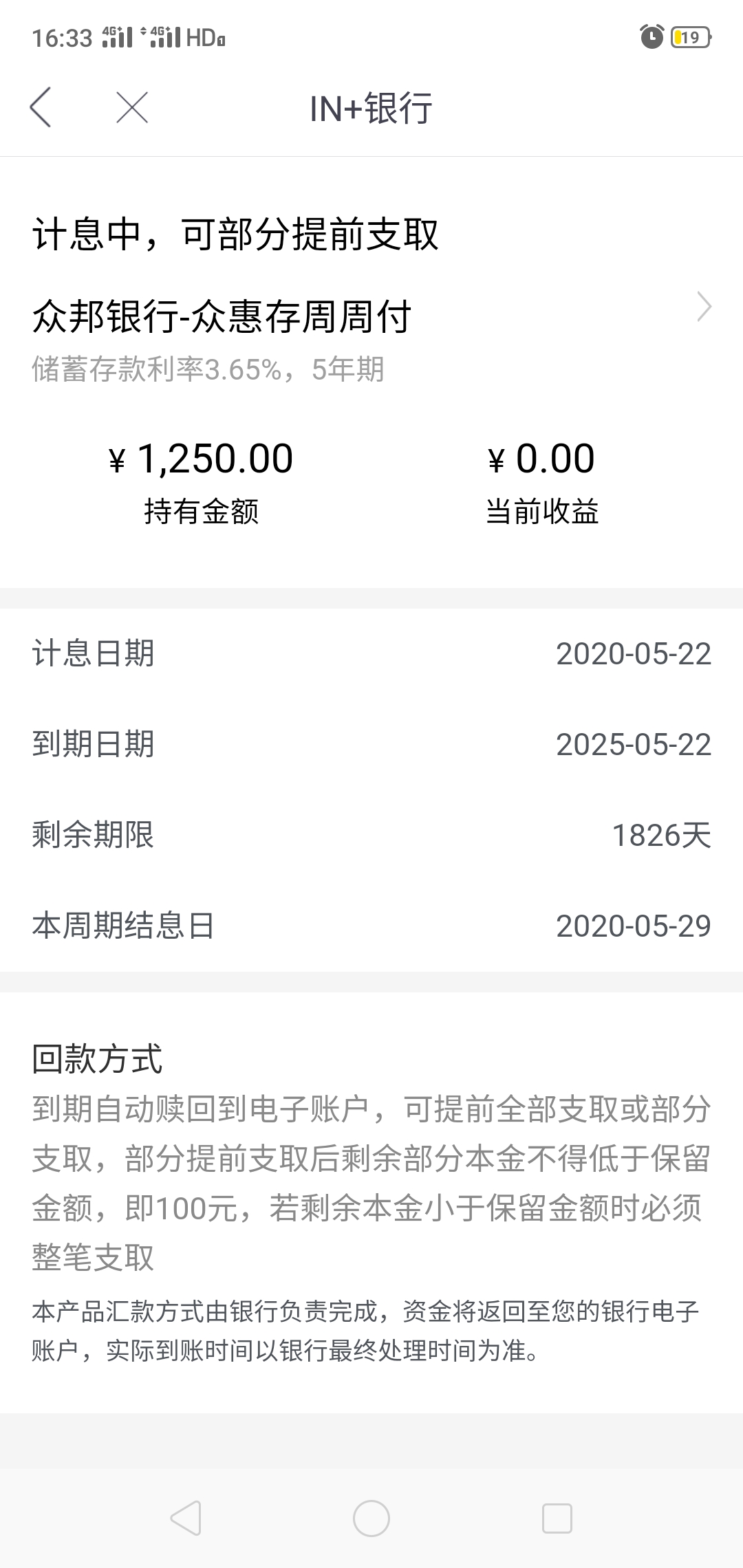Tap the first 4G signal bars icon
Image resolution: width=743 pixels, height=1568 pixels.
tap(117, 37)
